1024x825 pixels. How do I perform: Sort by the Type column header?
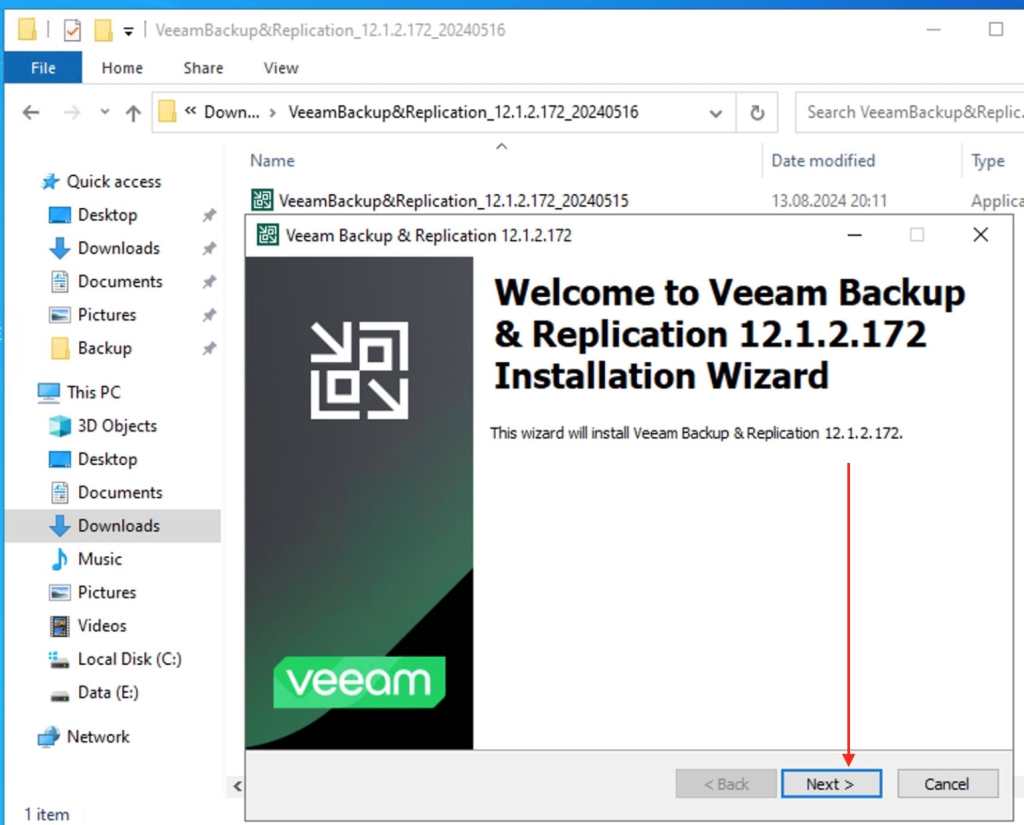click(987, 161)
